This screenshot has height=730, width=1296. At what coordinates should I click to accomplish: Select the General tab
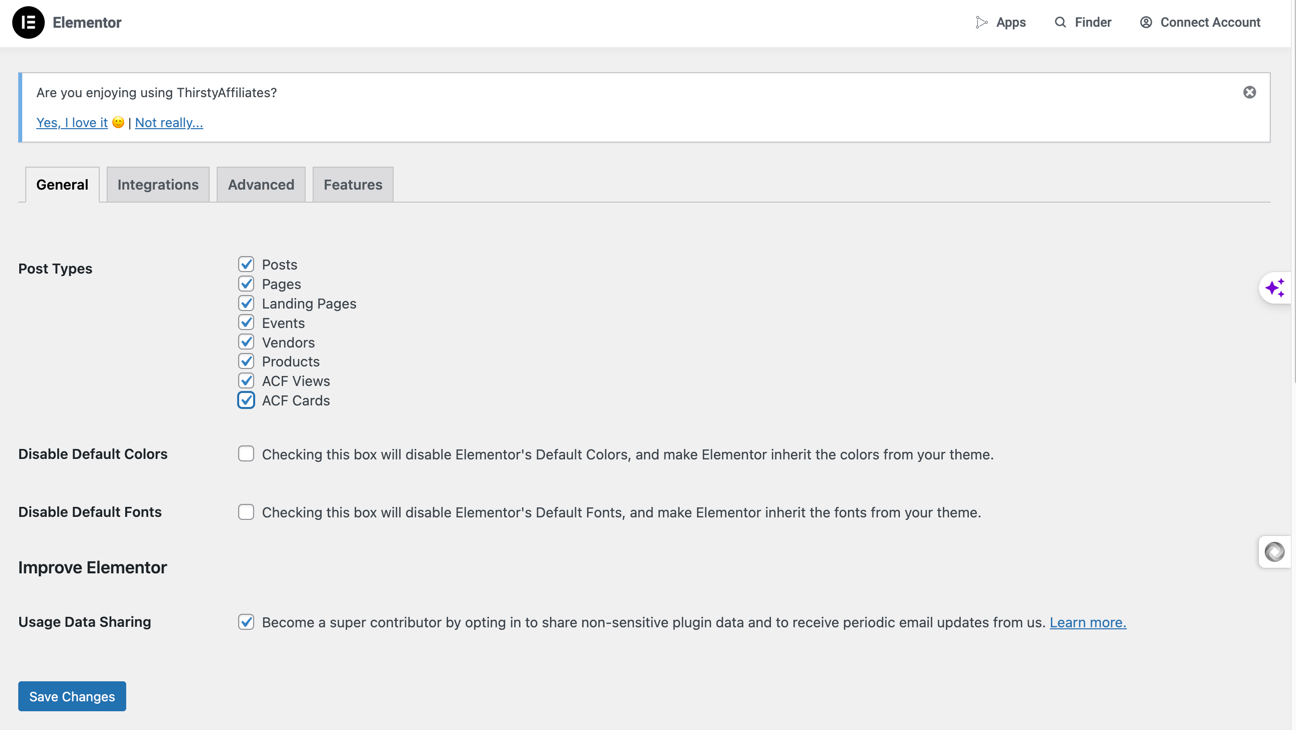(62, 184)
